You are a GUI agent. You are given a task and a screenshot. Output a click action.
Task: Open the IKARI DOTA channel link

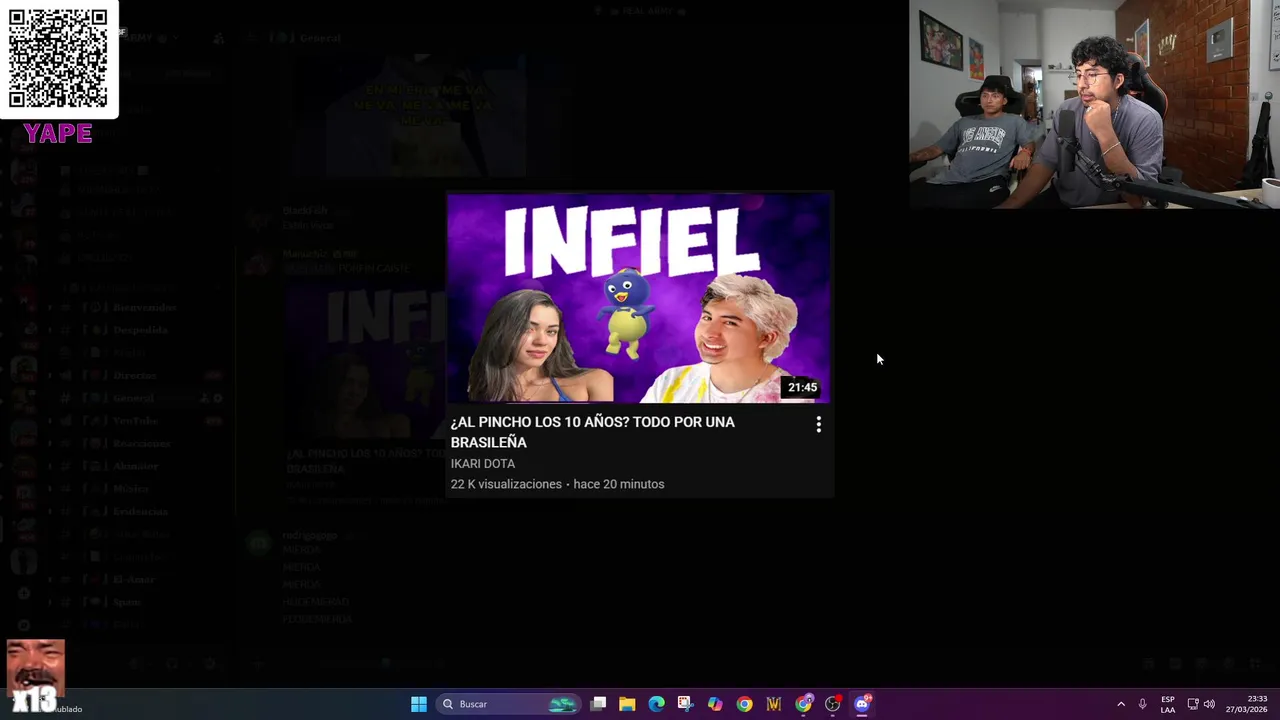coord(482,464)
